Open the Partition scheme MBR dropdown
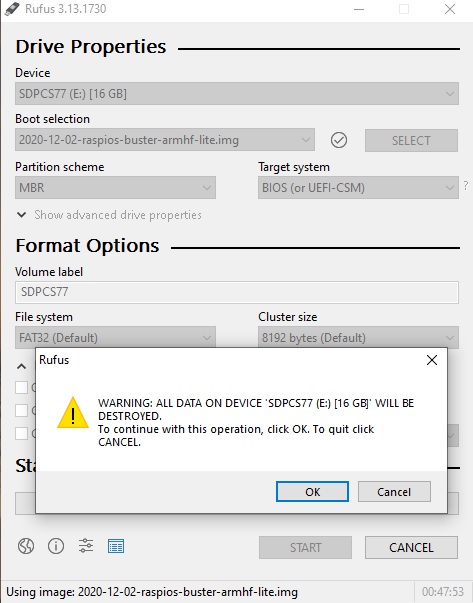The height and width of the screenshot is (603, 473). [115, 188]
